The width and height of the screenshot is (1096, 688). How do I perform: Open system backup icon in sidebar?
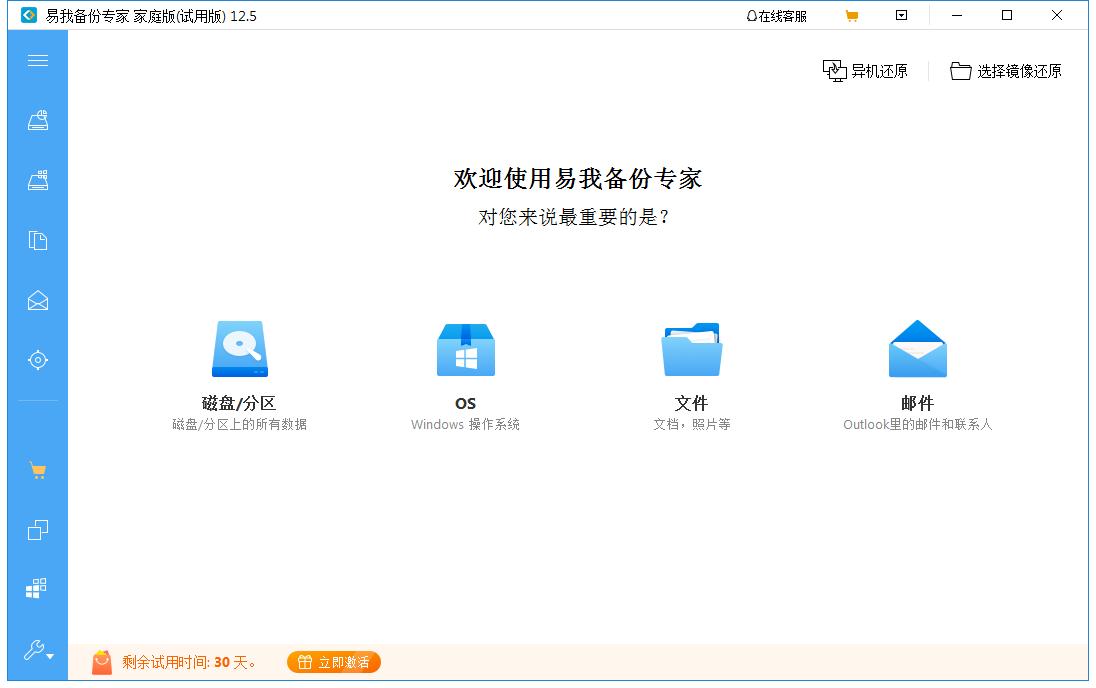38,181
